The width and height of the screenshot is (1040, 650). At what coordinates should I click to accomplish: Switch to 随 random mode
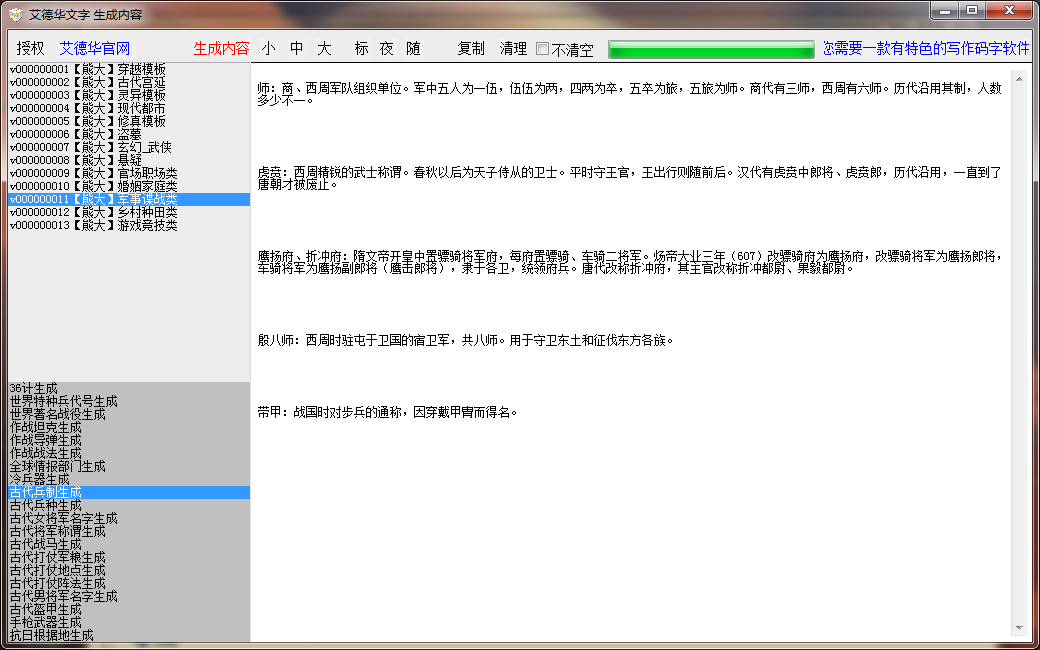pyautogui.click(x=413, y=48)
